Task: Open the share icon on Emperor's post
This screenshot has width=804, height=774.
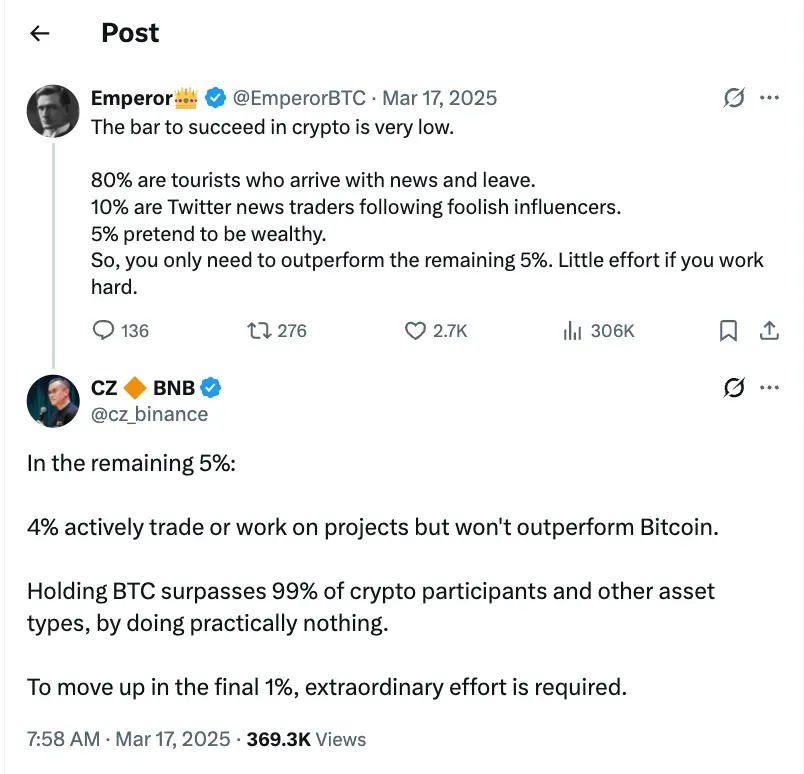Action: point(770,331)
